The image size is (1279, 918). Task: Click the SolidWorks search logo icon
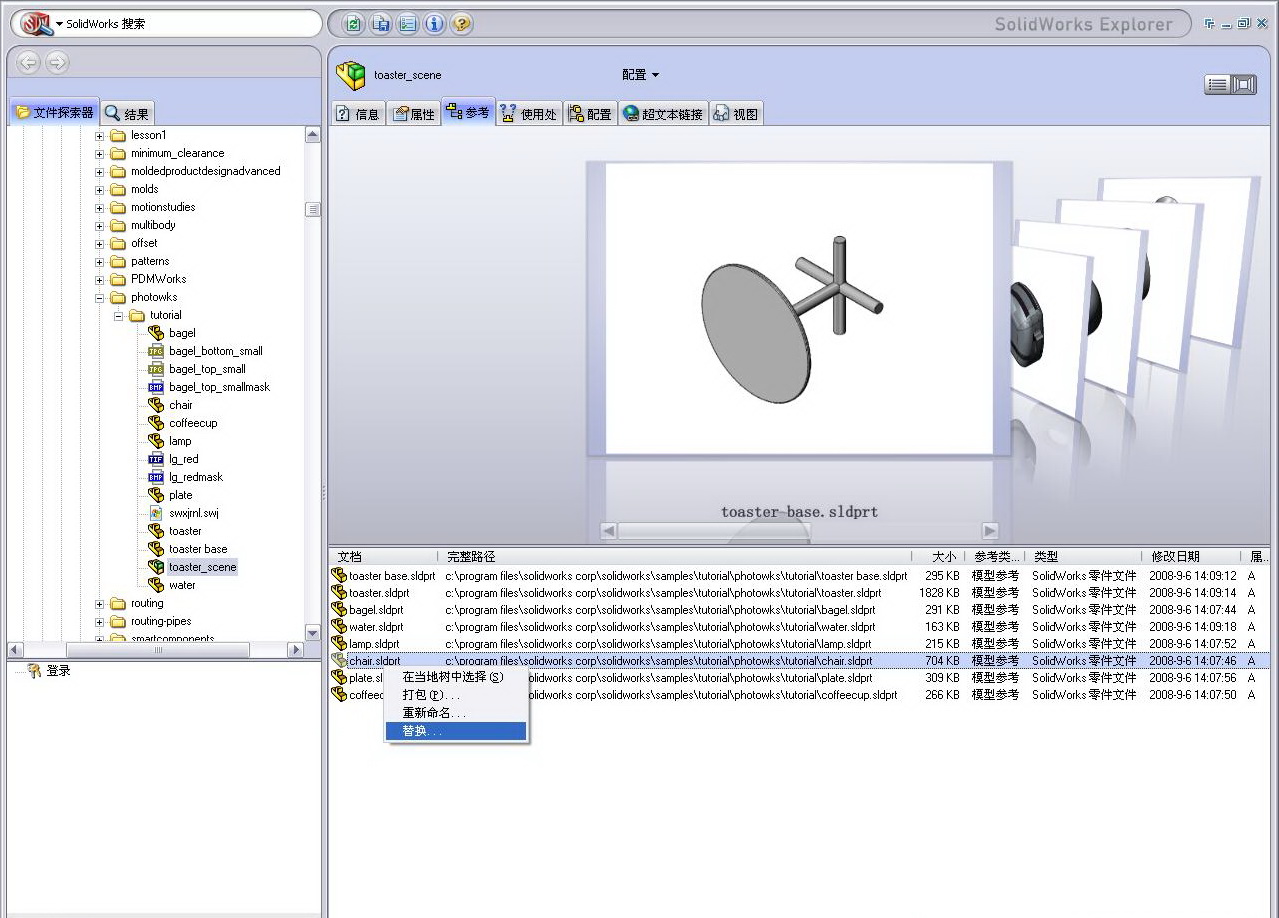(36, 23)
